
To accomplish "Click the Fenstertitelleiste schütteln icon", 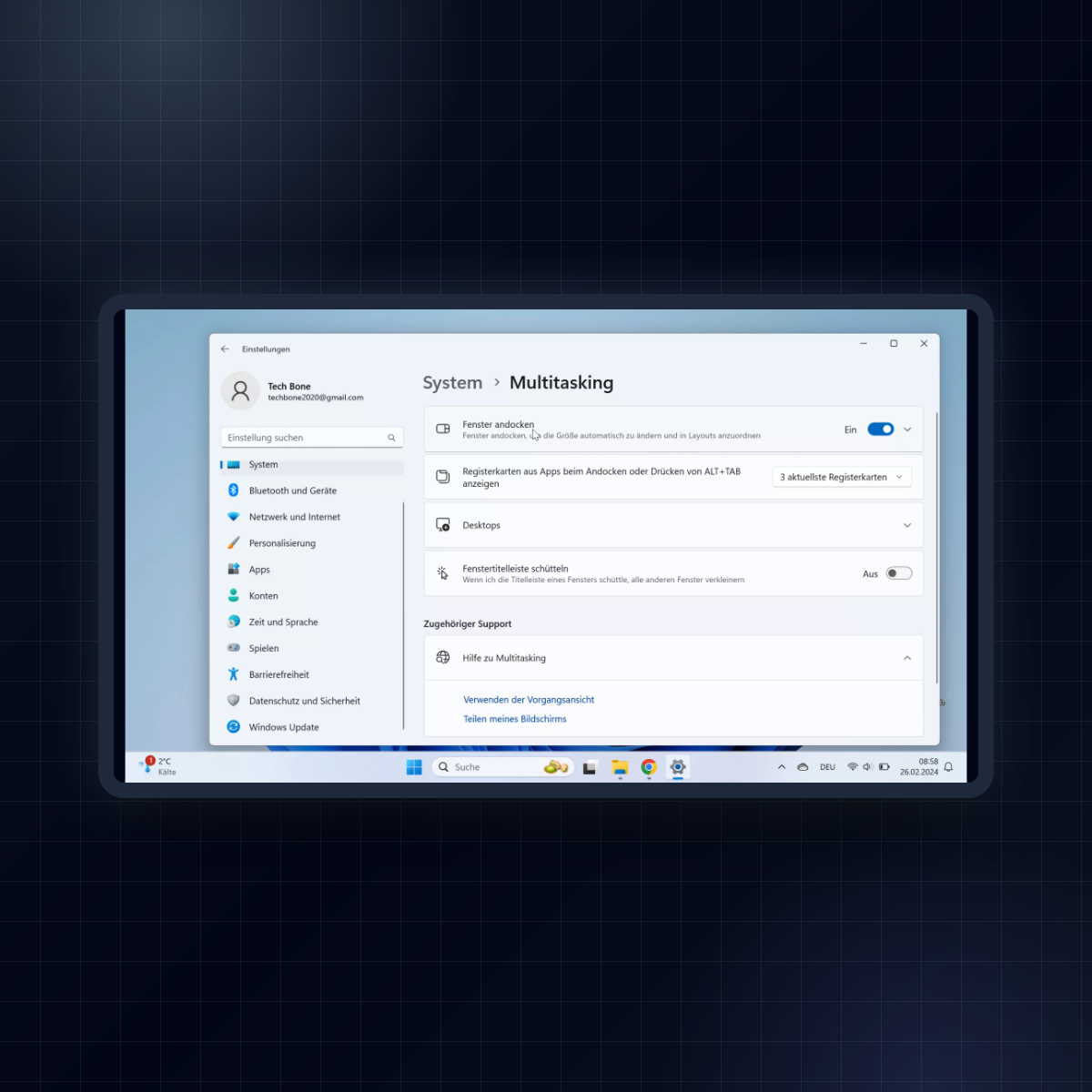I will 443,573.
